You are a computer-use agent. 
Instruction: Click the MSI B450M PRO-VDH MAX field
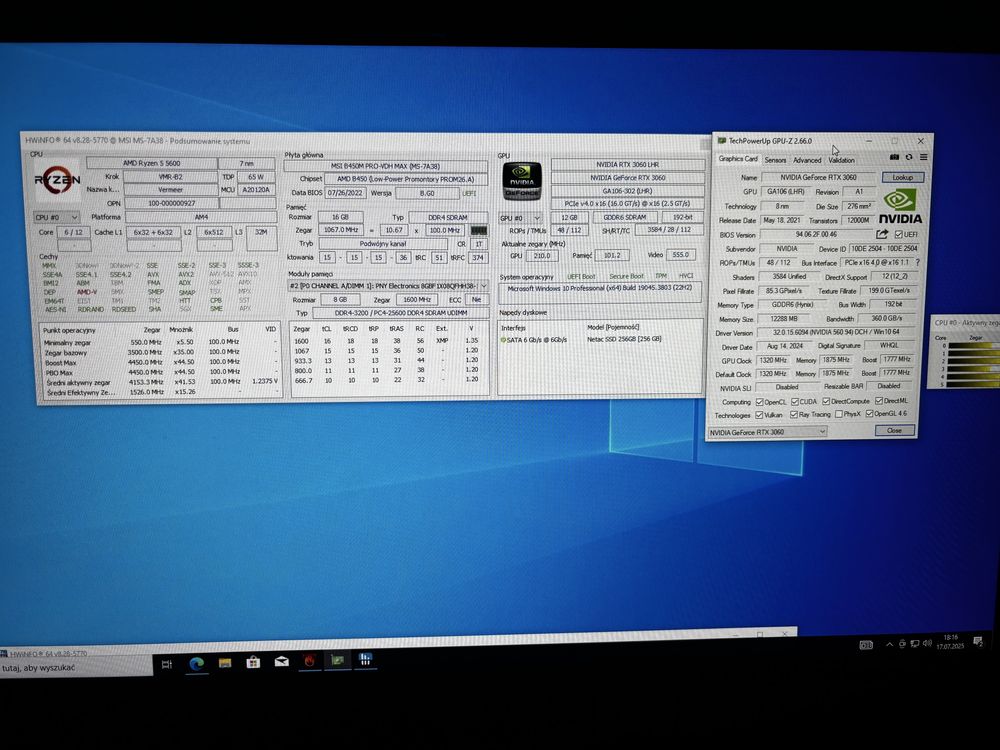385,166
